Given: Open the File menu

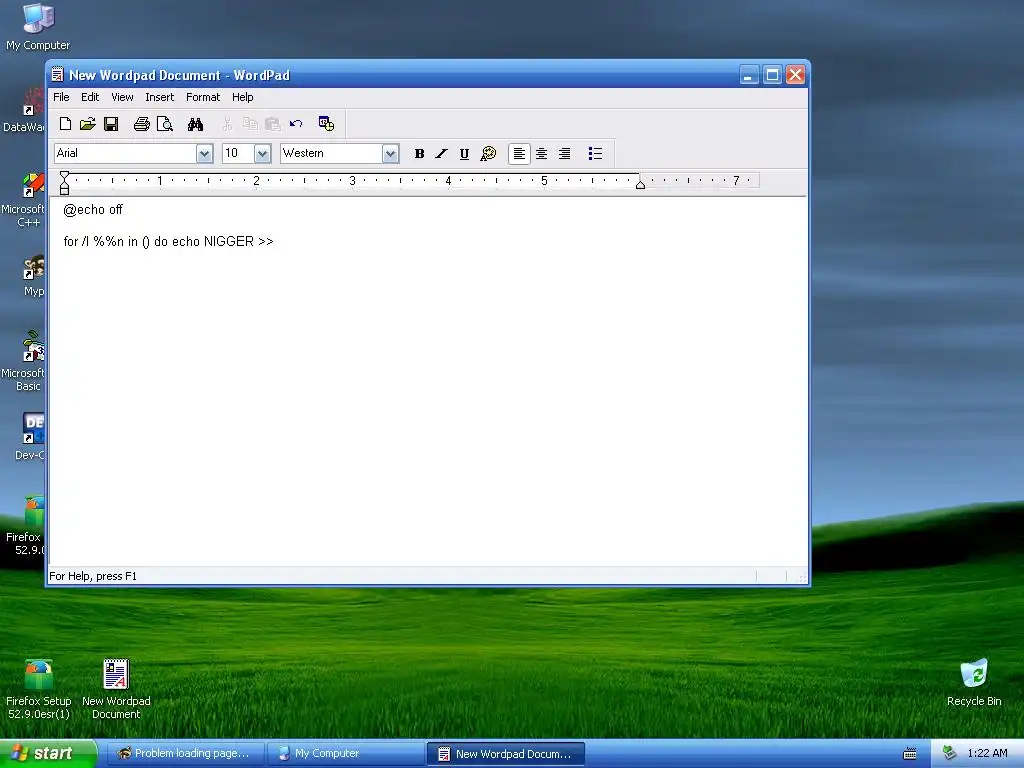Looking at the screenshot, I should [x=61, y=97].
